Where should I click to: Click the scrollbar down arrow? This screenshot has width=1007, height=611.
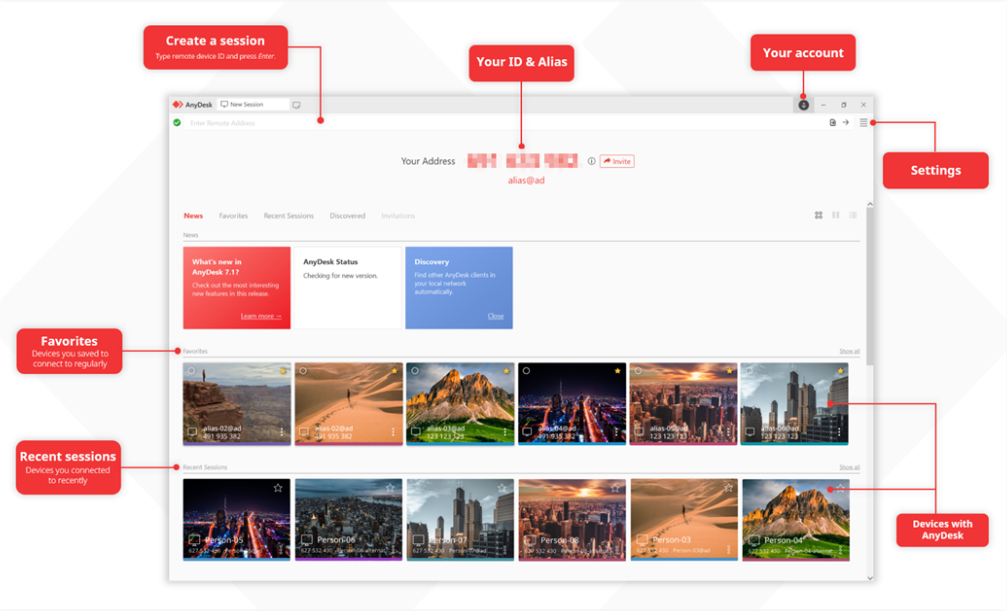(870, 578)
